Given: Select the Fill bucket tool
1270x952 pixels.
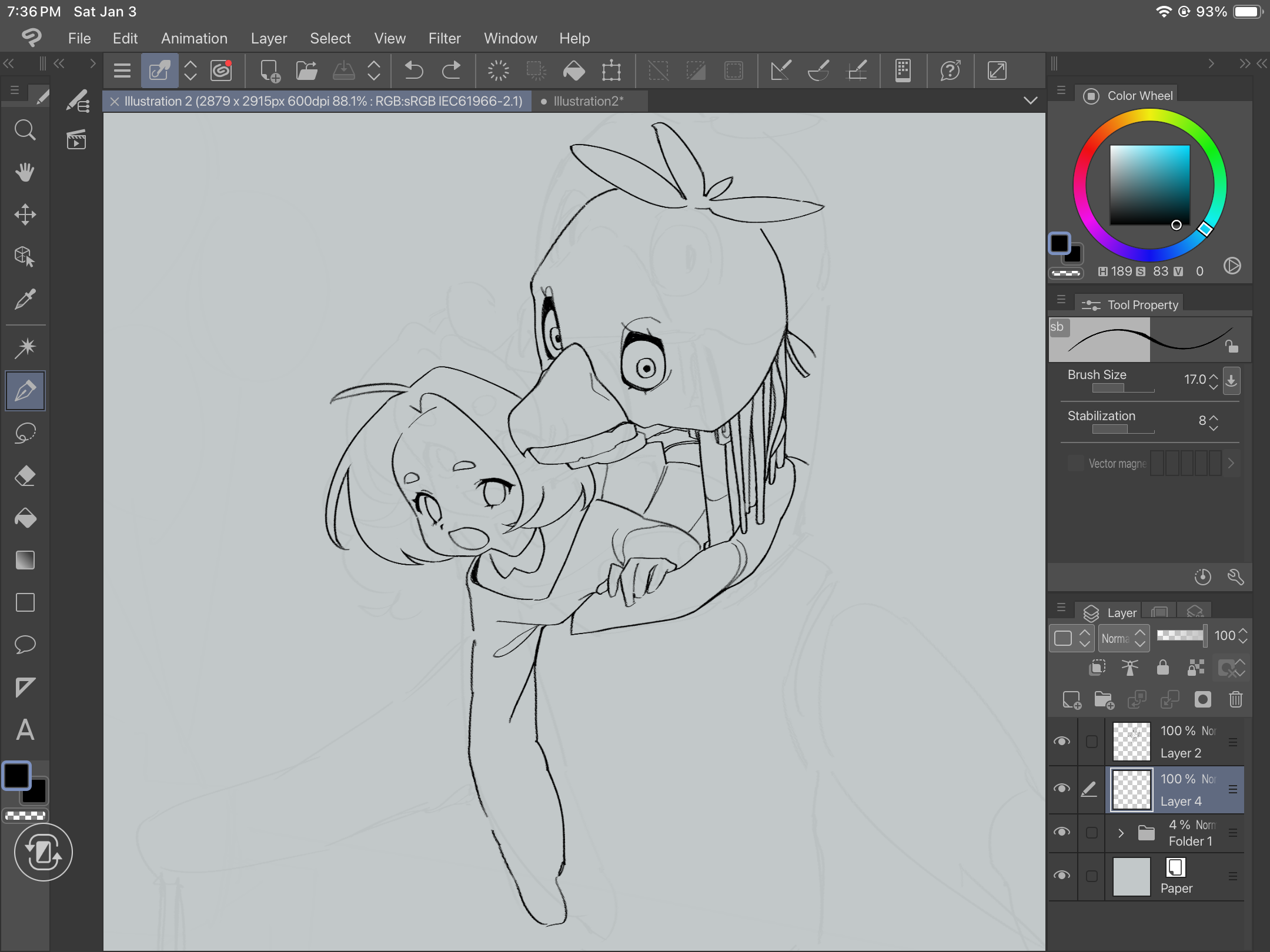Looking at the screenshot, I should pyautogui.click(x=25, y=518).
